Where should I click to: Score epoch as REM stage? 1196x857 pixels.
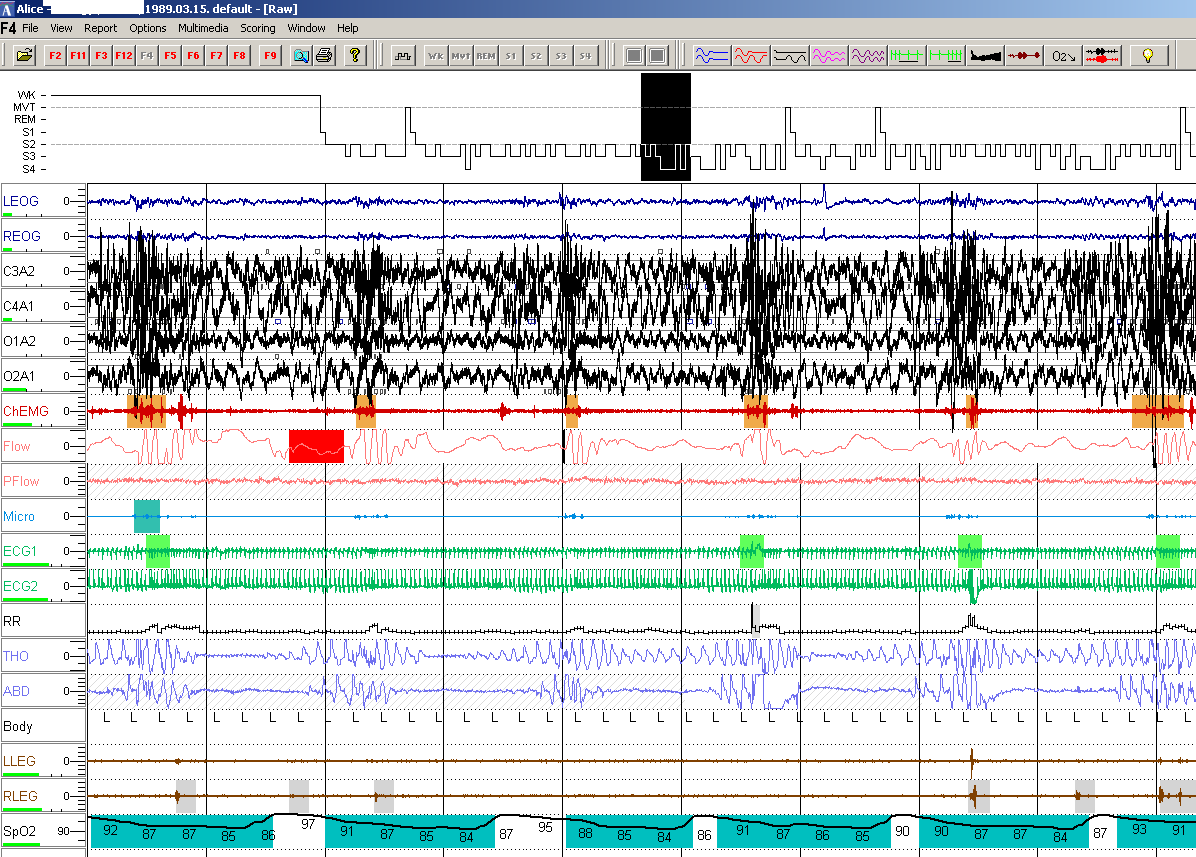point(486,56)
